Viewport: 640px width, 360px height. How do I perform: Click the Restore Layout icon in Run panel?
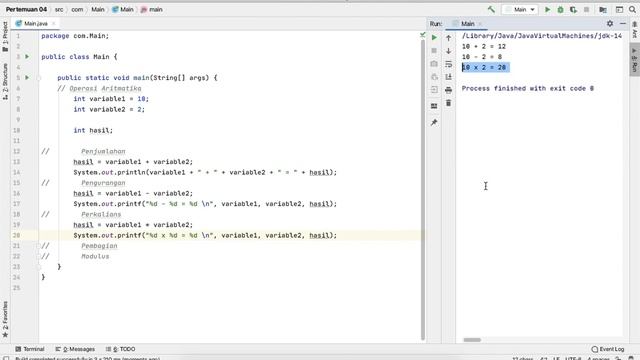tap(434, 106)
